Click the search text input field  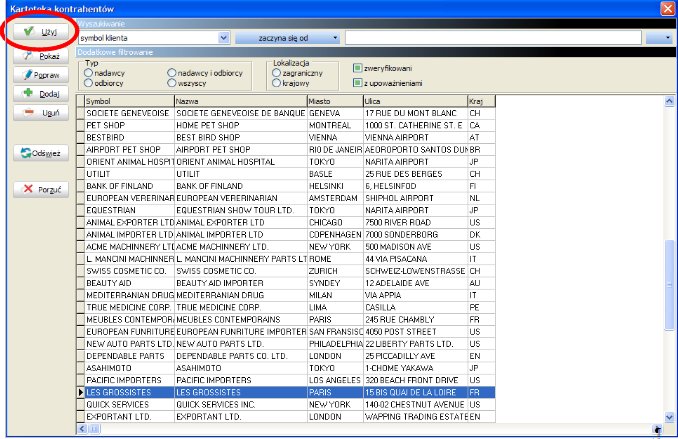coord(493,38)
